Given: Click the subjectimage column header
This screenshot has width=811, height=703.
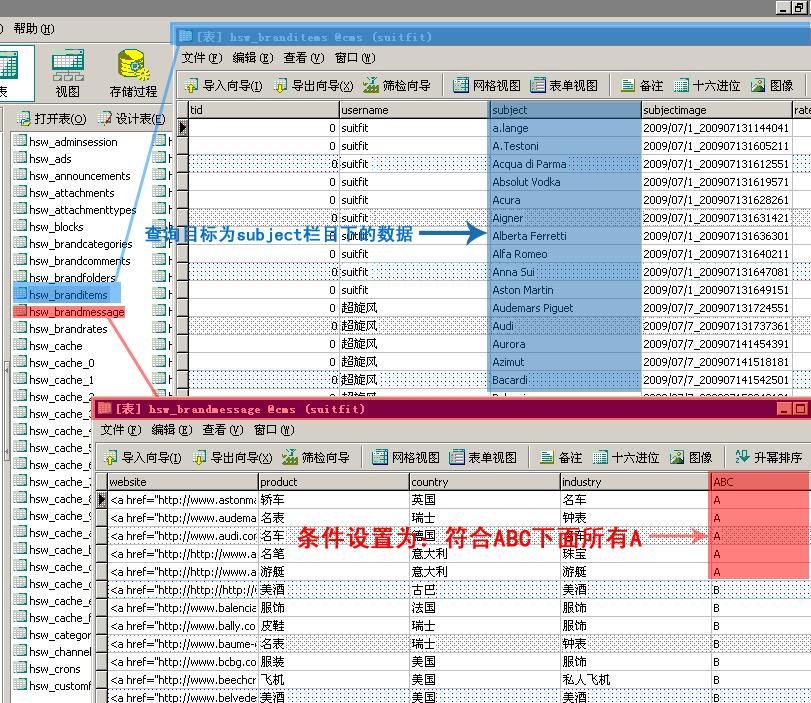Looking at the screenshot, I should coord(716,110).
